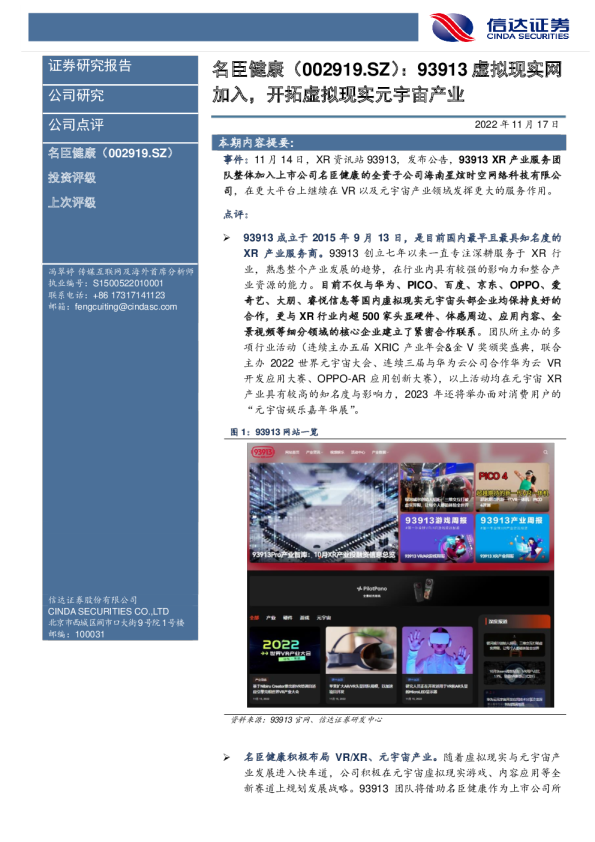Screen dimensions: 595x842
Task: Open the 2022 世界VR产业大会 article thumbnail
Action: [x=285, y=650]
